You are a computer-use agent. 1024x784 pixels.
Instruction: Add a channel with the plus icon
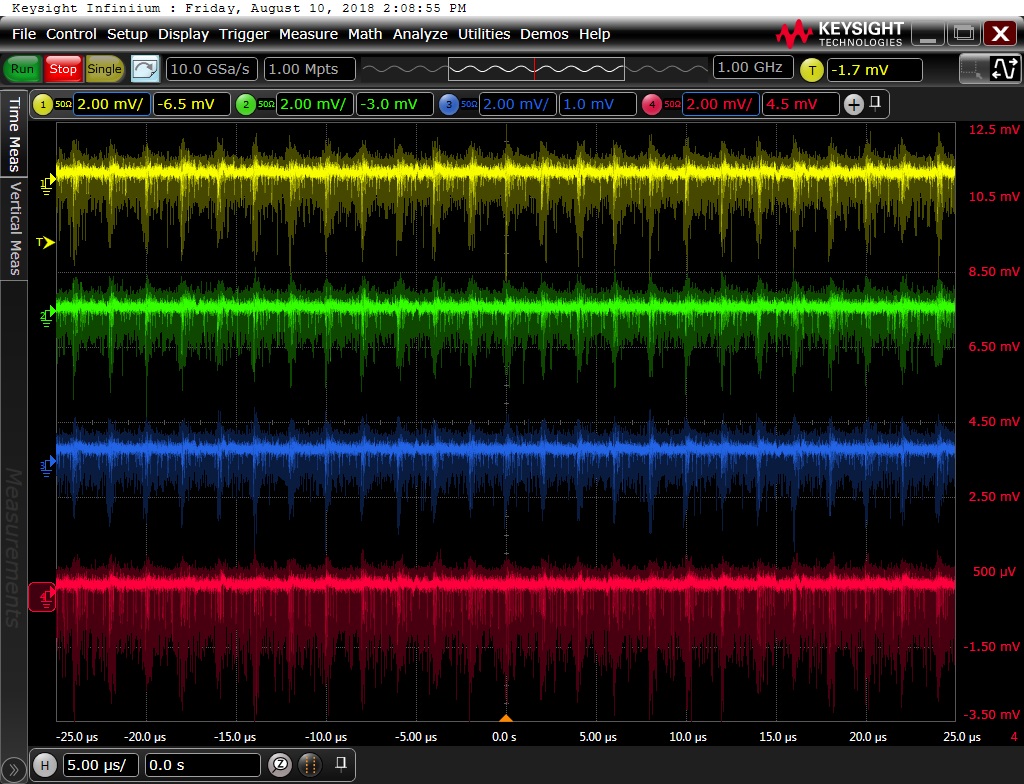[854, 105]
